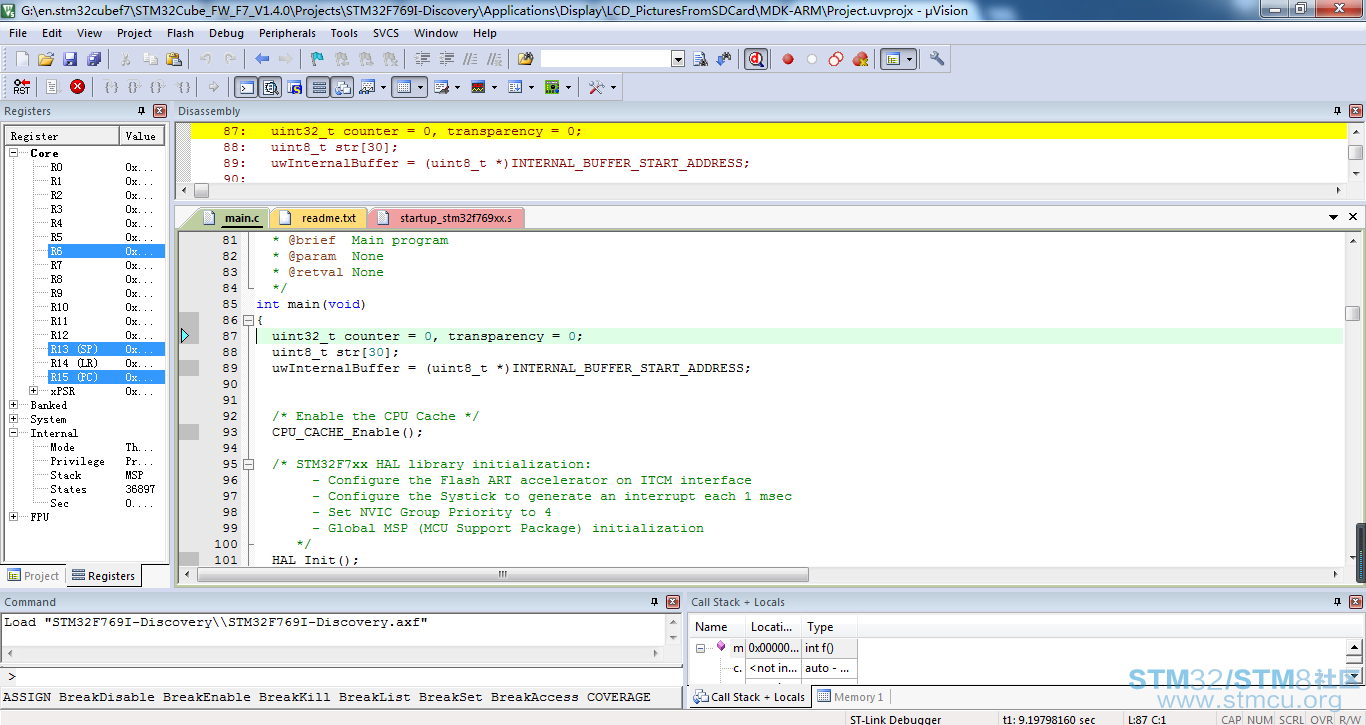Click the Open file folder icon
The width and height of the screenshot is (1366, 725).
(46, 59)
